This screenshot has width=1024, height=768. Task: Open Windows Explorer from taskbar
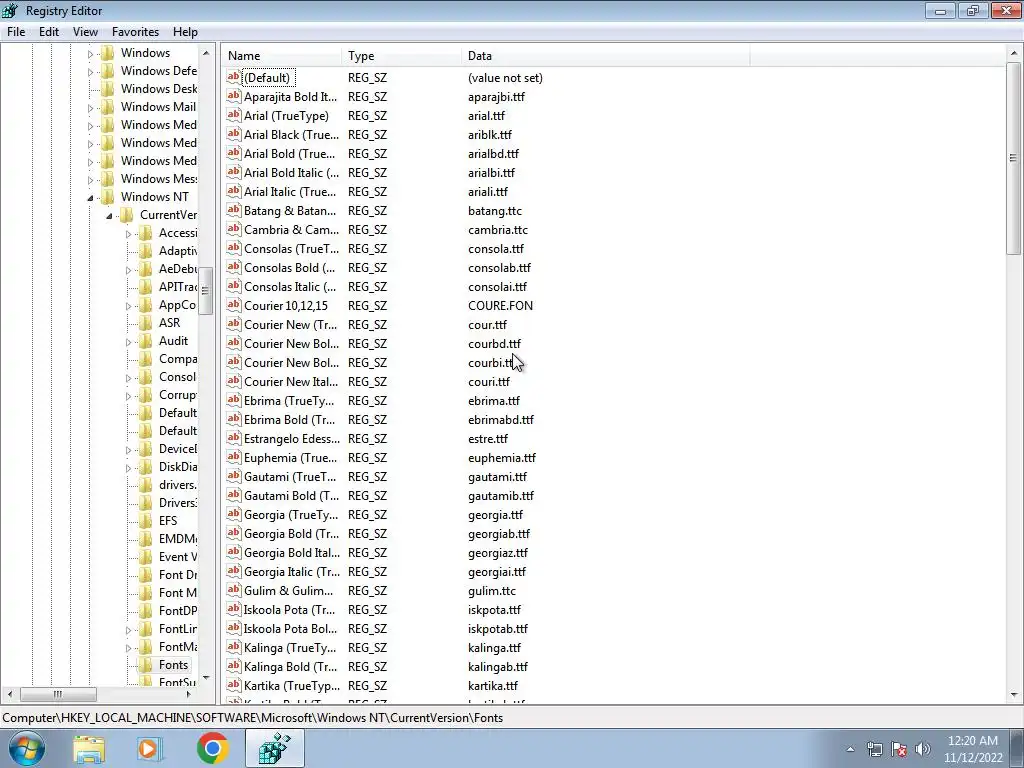point(89,748)
